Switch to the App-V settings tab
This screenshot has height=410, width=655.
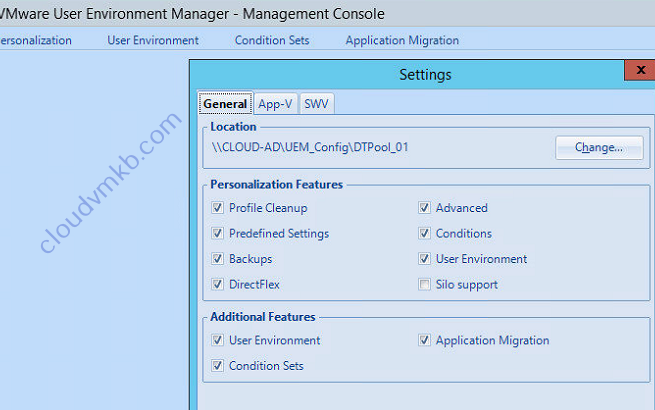tap(275, 104)
